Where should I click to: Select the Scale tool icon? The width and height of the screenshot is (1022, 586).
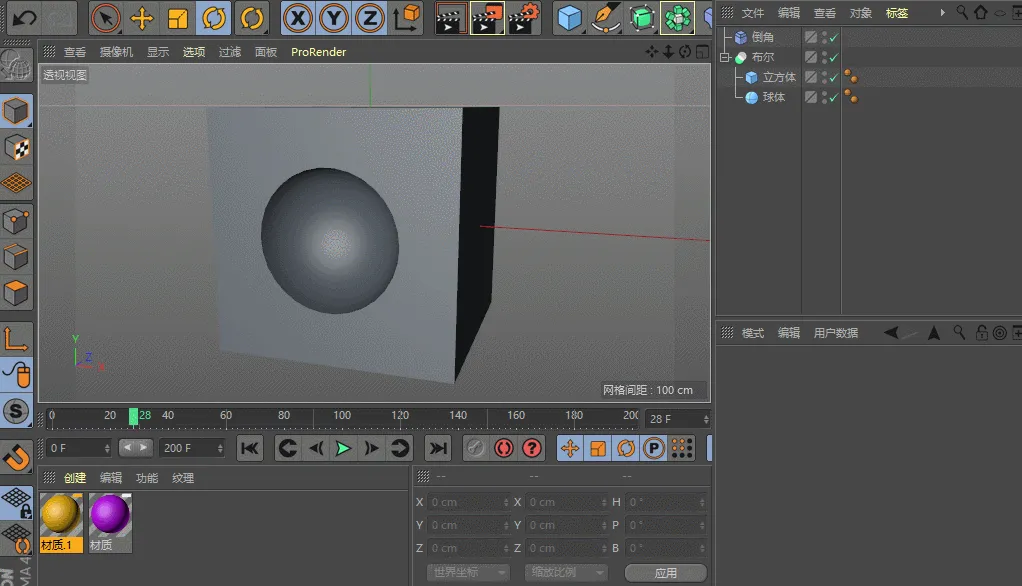[x=177, y=18]
